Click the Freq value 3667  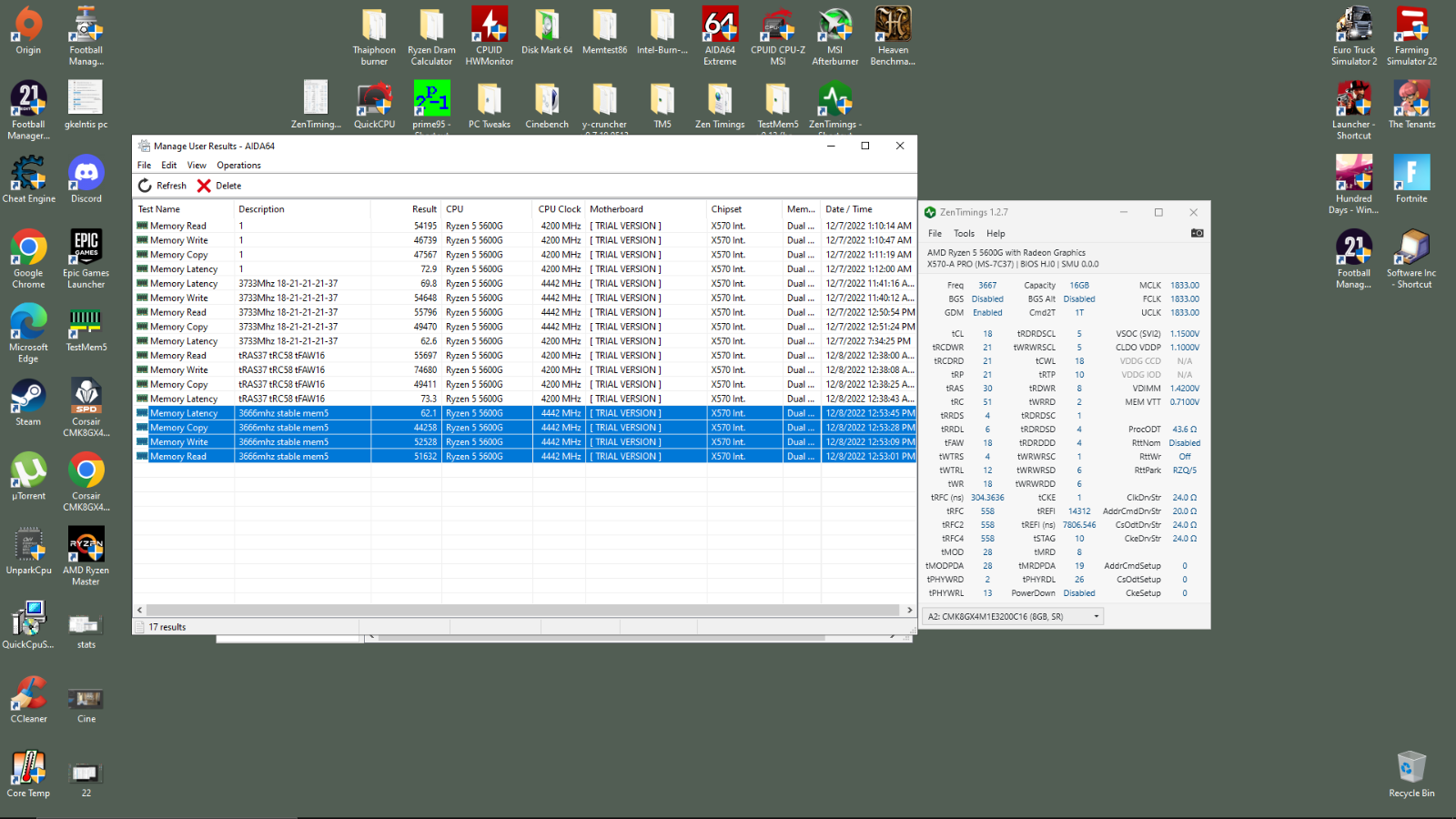(987, 286)
